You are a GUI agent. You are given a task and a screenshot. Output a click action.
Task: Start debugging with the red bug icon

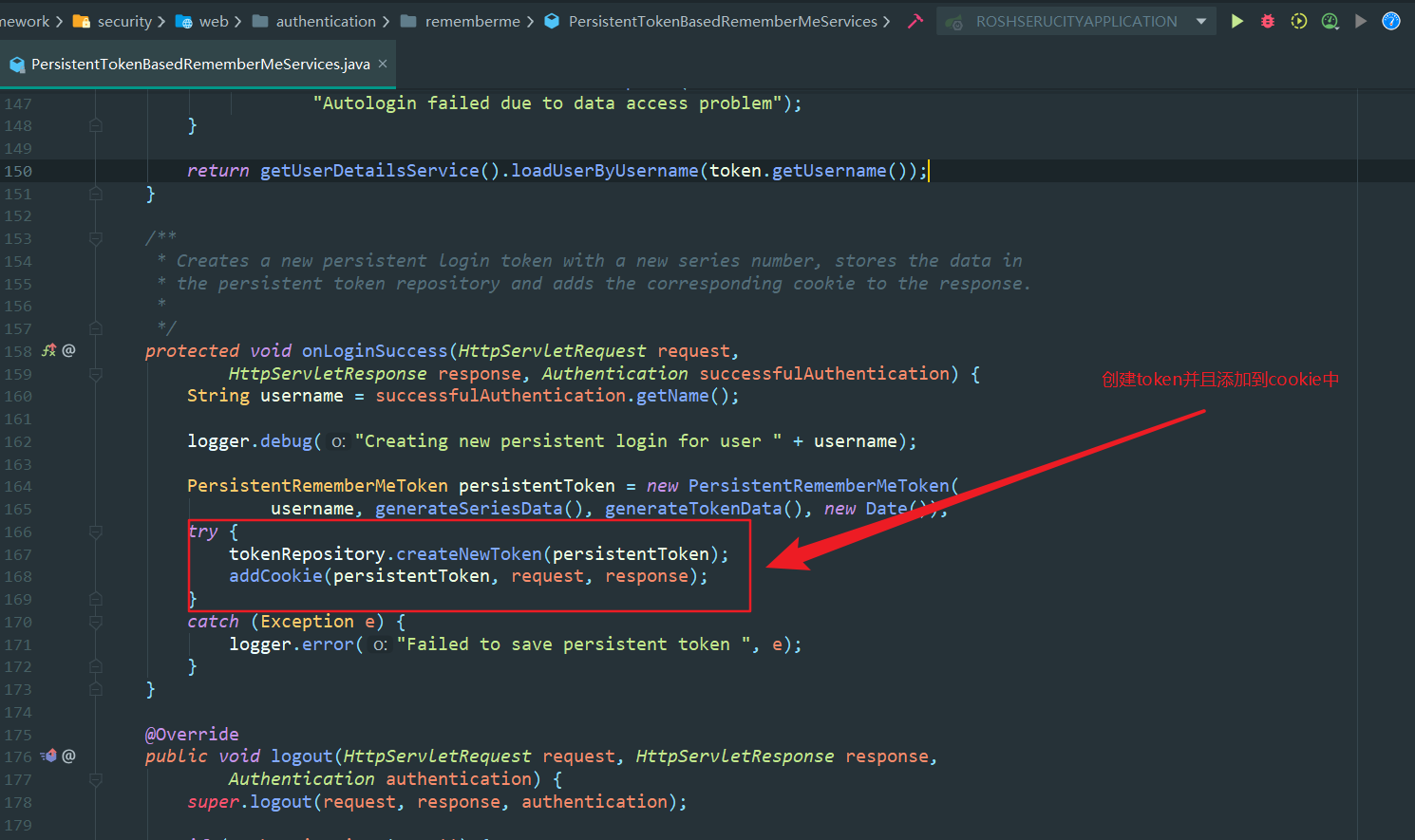coord(1267,21)
